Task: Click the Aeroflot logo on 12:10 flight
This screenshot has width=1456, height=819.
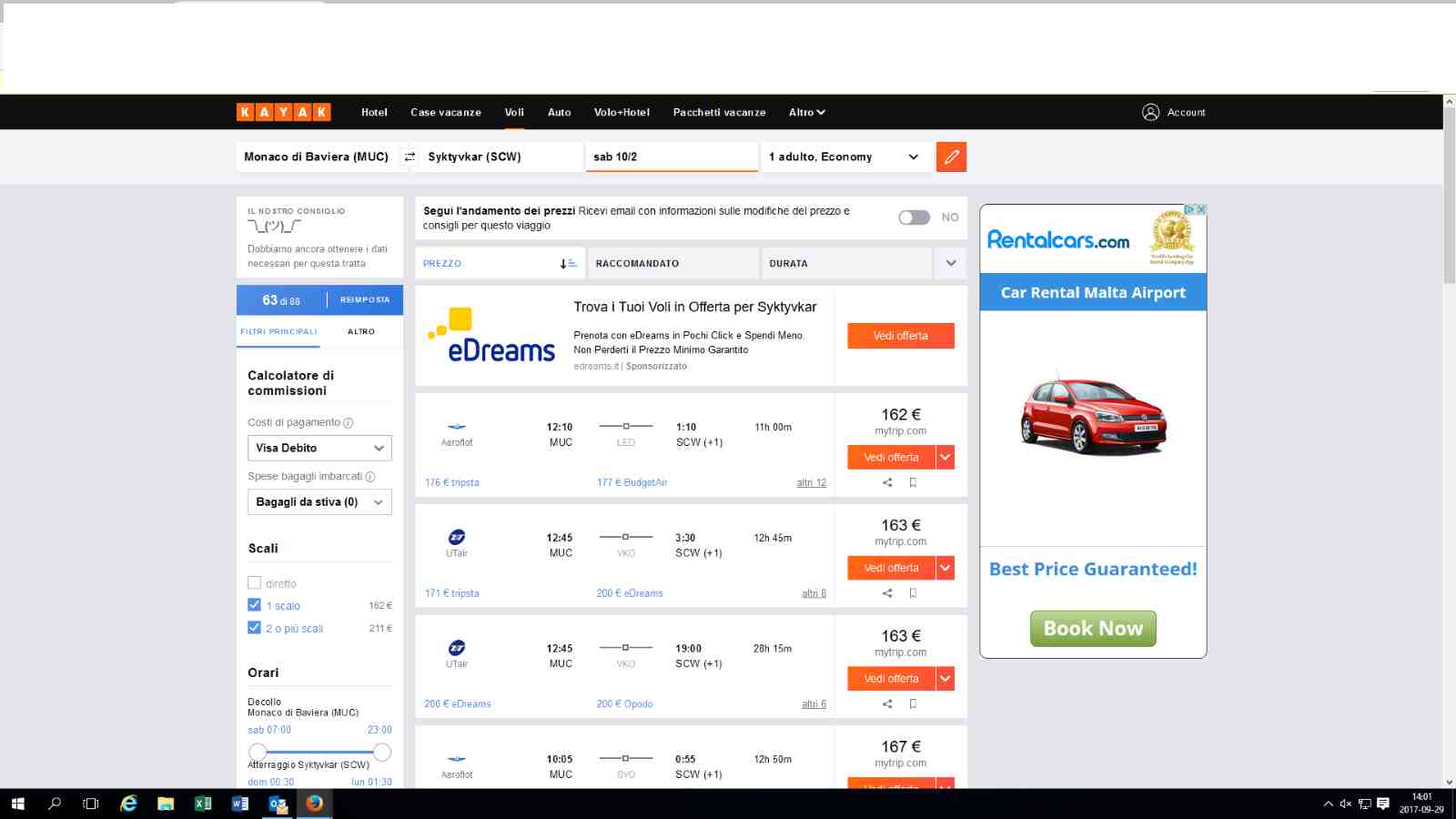Action: [457, 426]
